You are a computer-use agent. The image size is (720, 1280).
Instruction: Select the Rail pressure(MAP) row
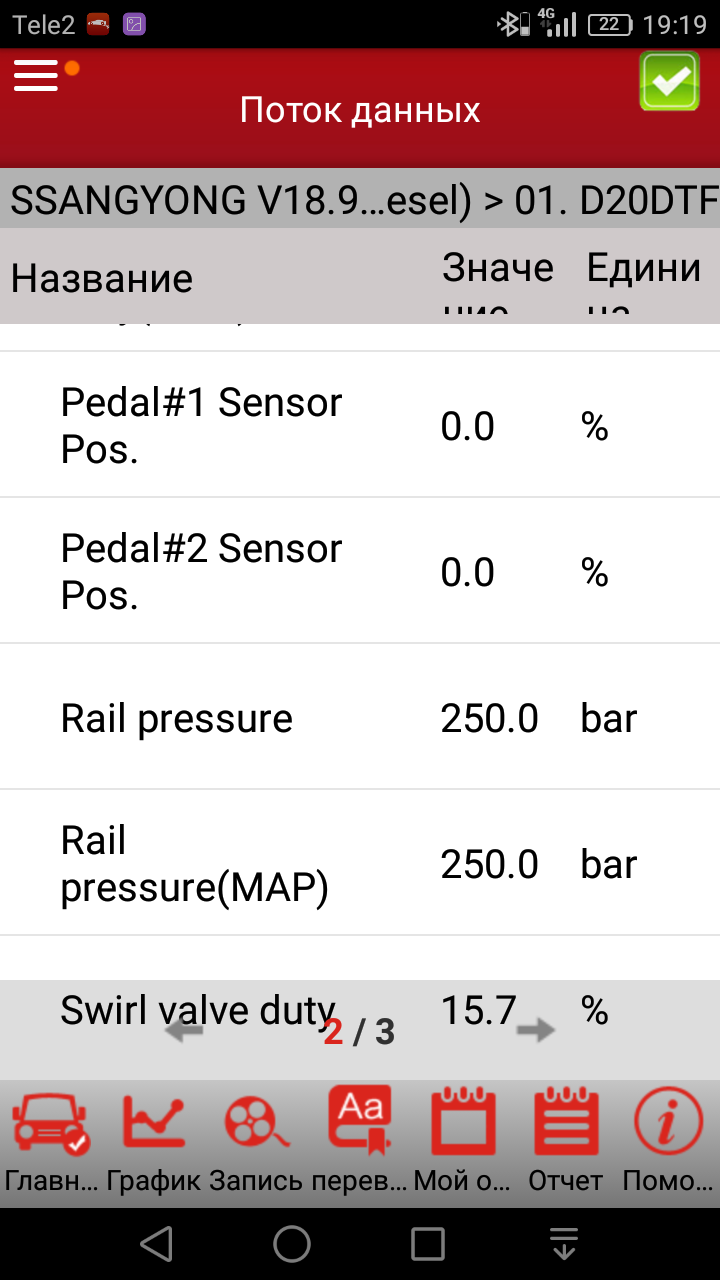(x=360, y=864)
